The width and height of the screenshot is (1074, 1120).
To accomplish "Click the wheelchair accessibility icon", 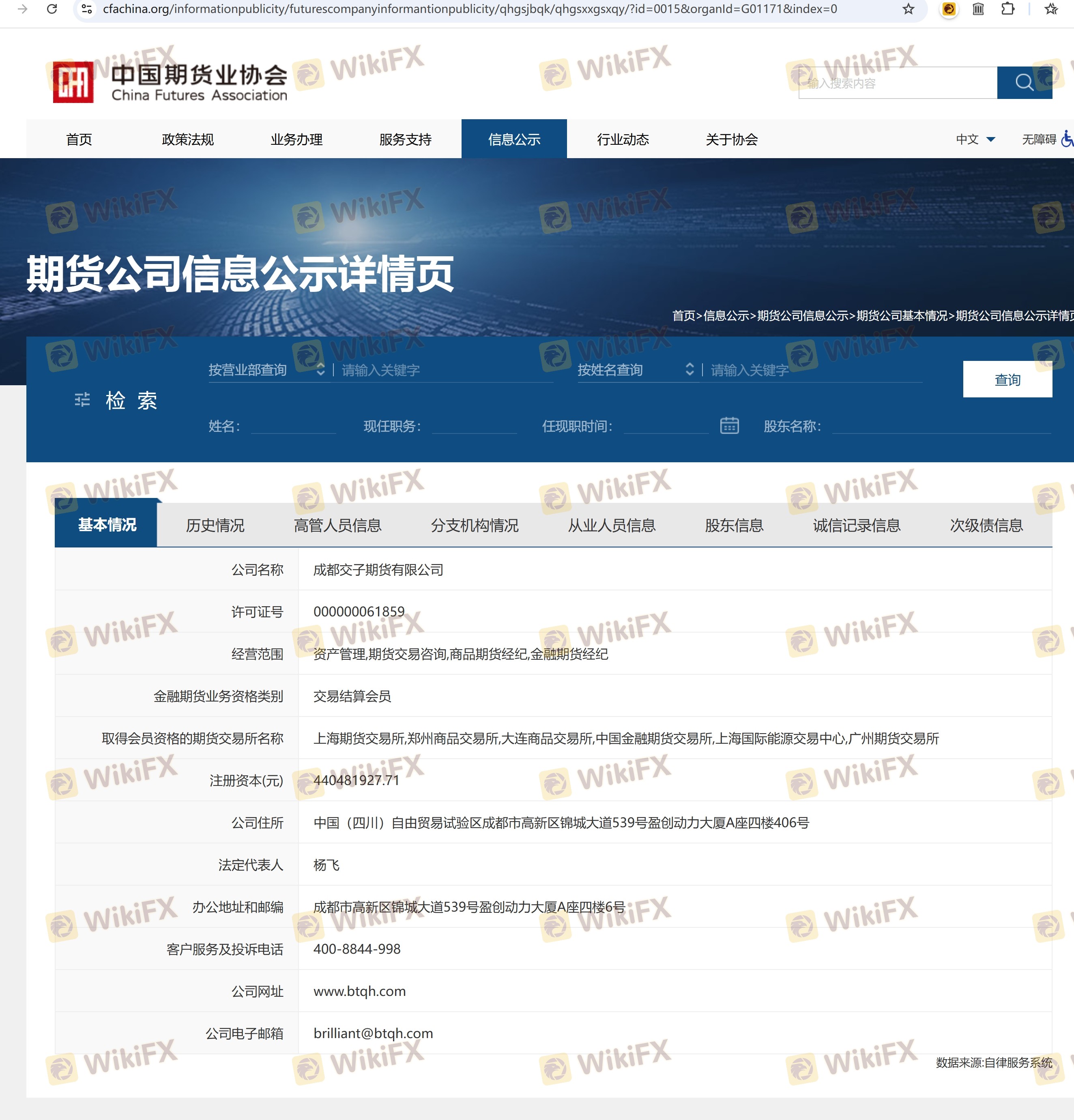I will 1067,139.
